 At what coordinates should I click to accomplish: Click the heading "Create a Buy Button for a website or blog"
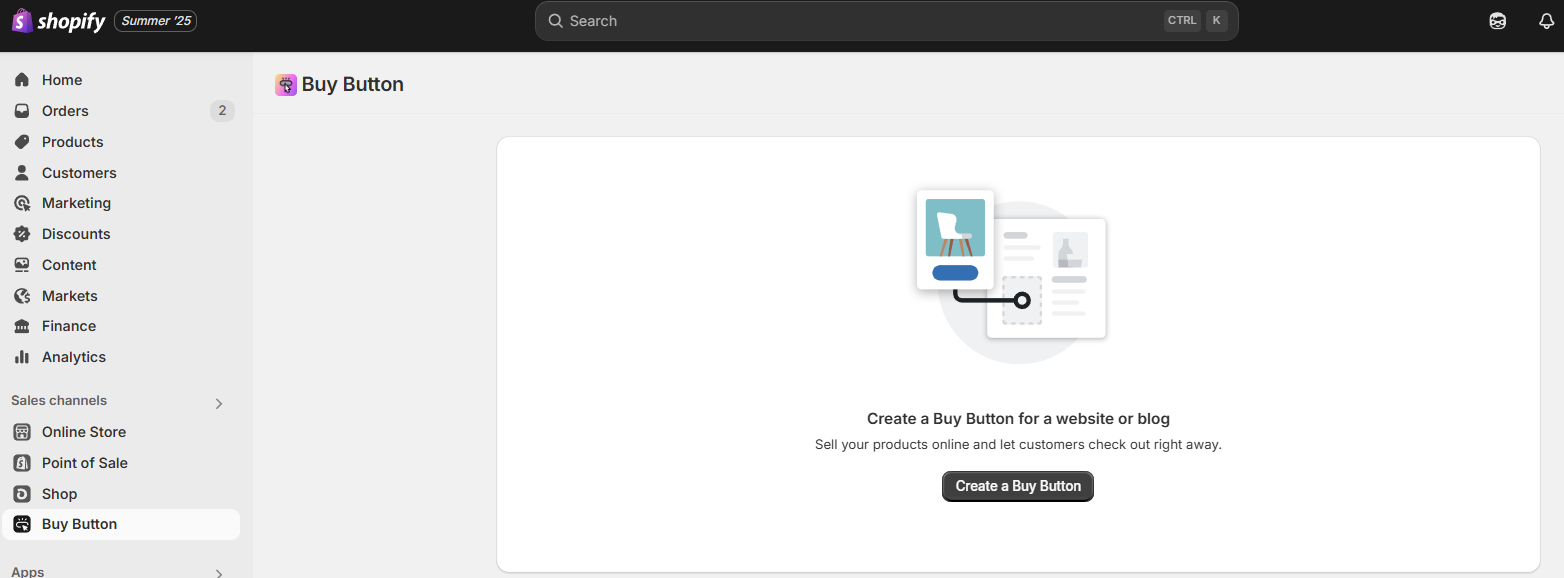point(1018,419)
